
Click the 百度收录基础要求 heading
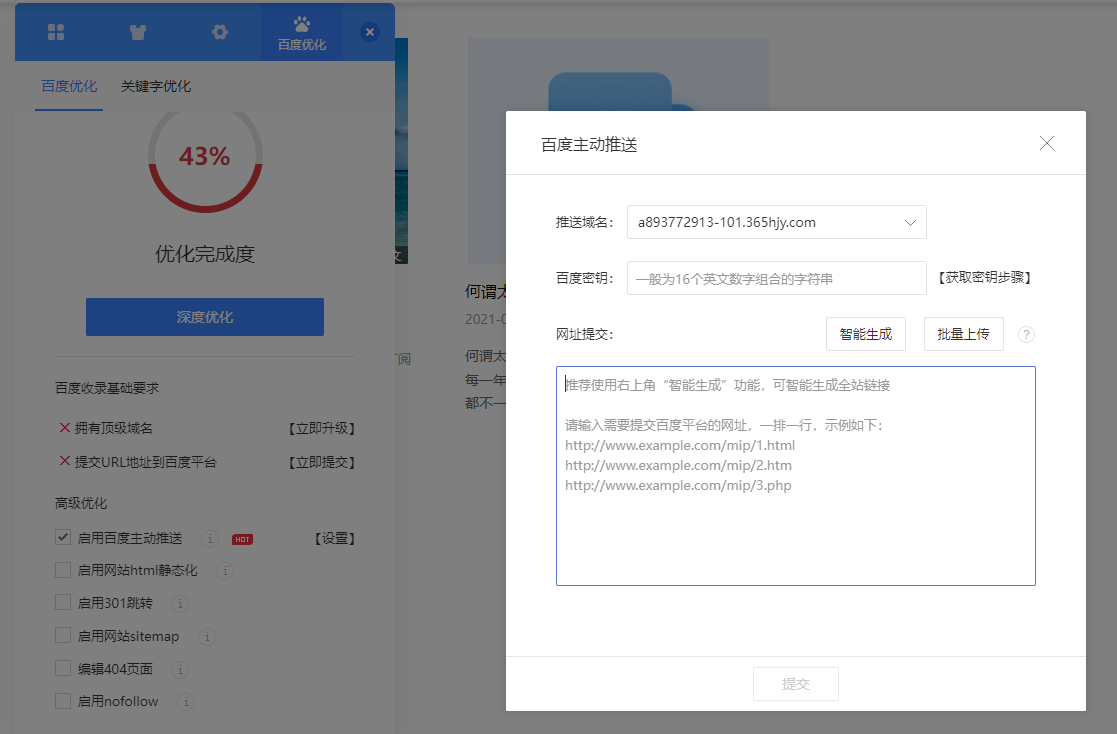107,388
